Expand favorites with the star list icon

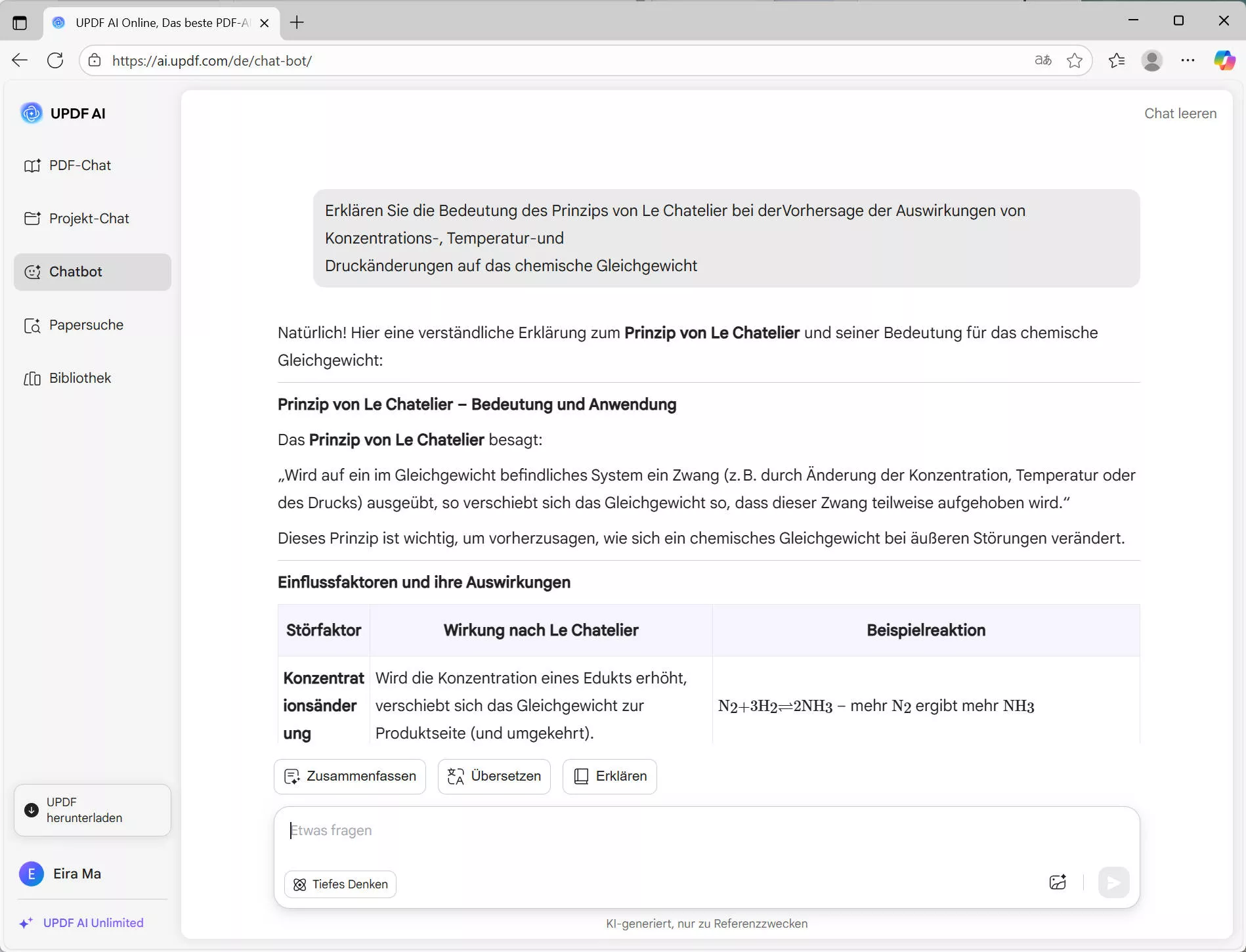coord(1117,60)
